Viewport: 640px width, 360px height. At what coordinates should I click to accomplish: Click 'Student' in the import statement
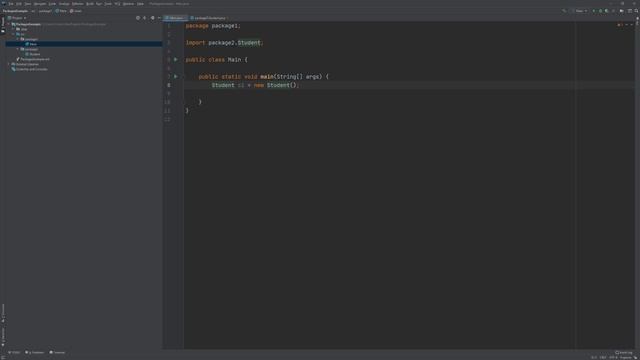coord(249,43)
